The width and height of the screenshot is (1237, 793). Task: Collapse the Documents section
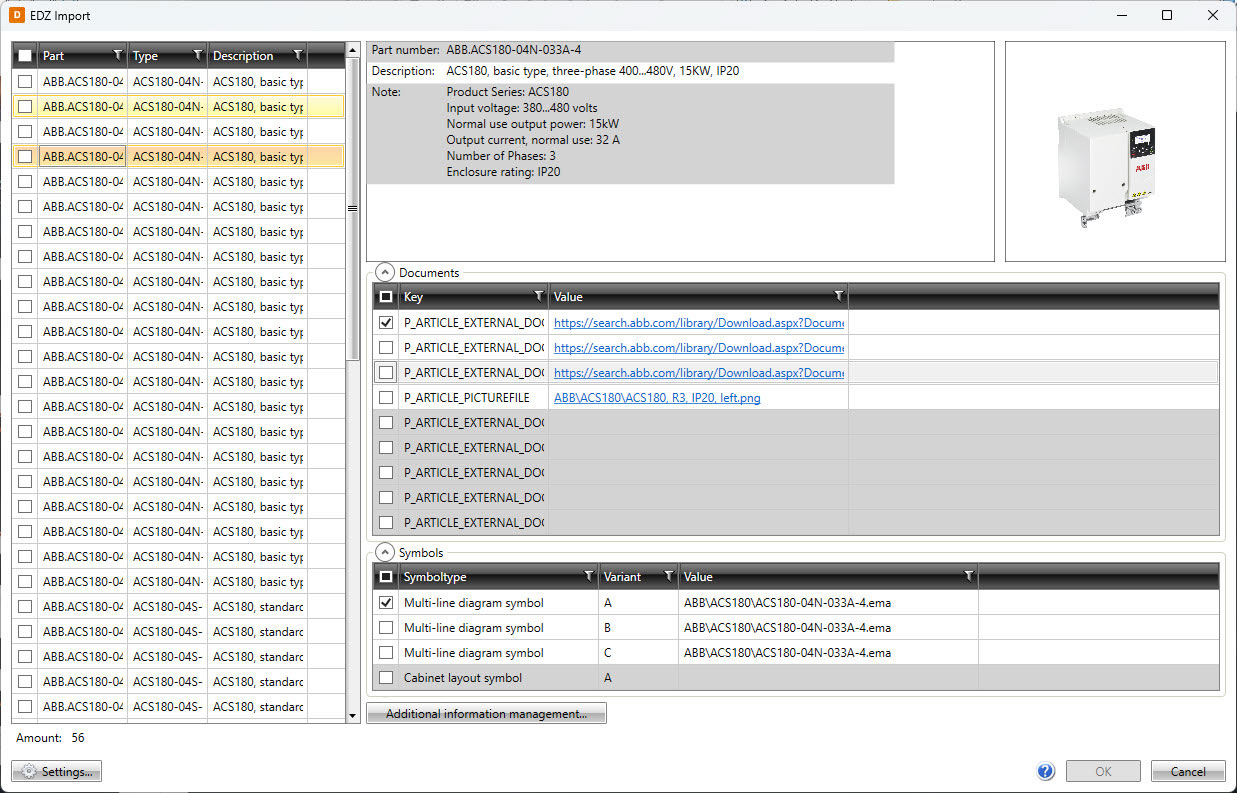point(385,272)
